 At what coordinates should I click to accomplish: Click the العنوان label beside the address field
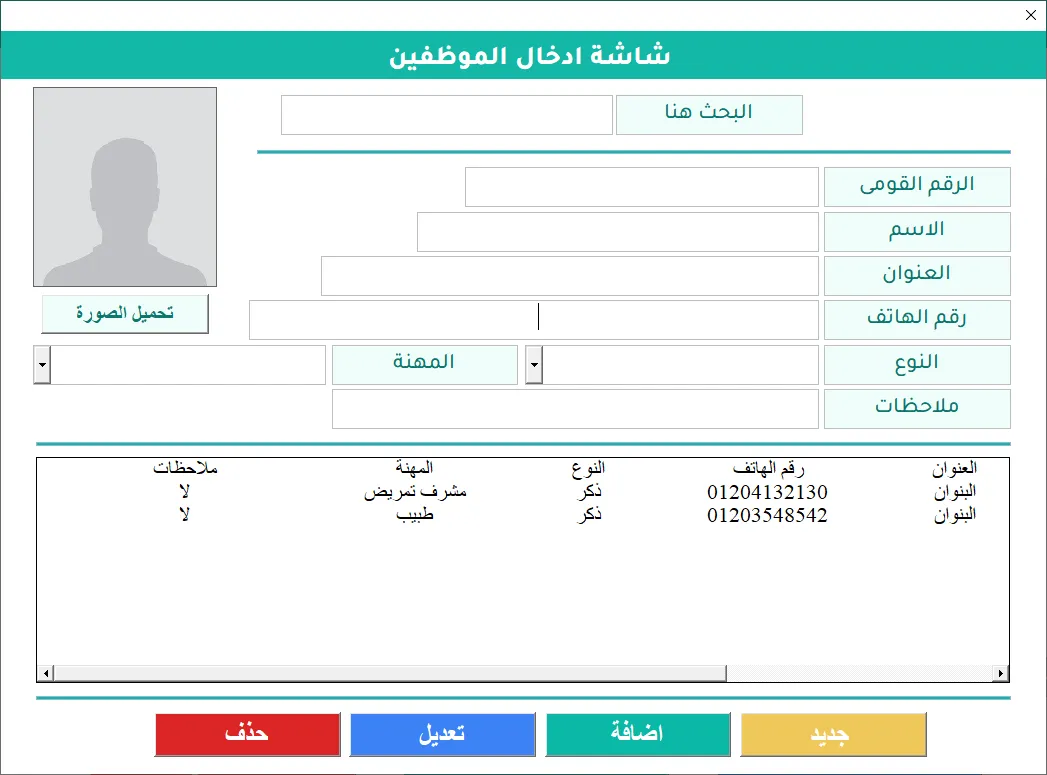point(917,276)
